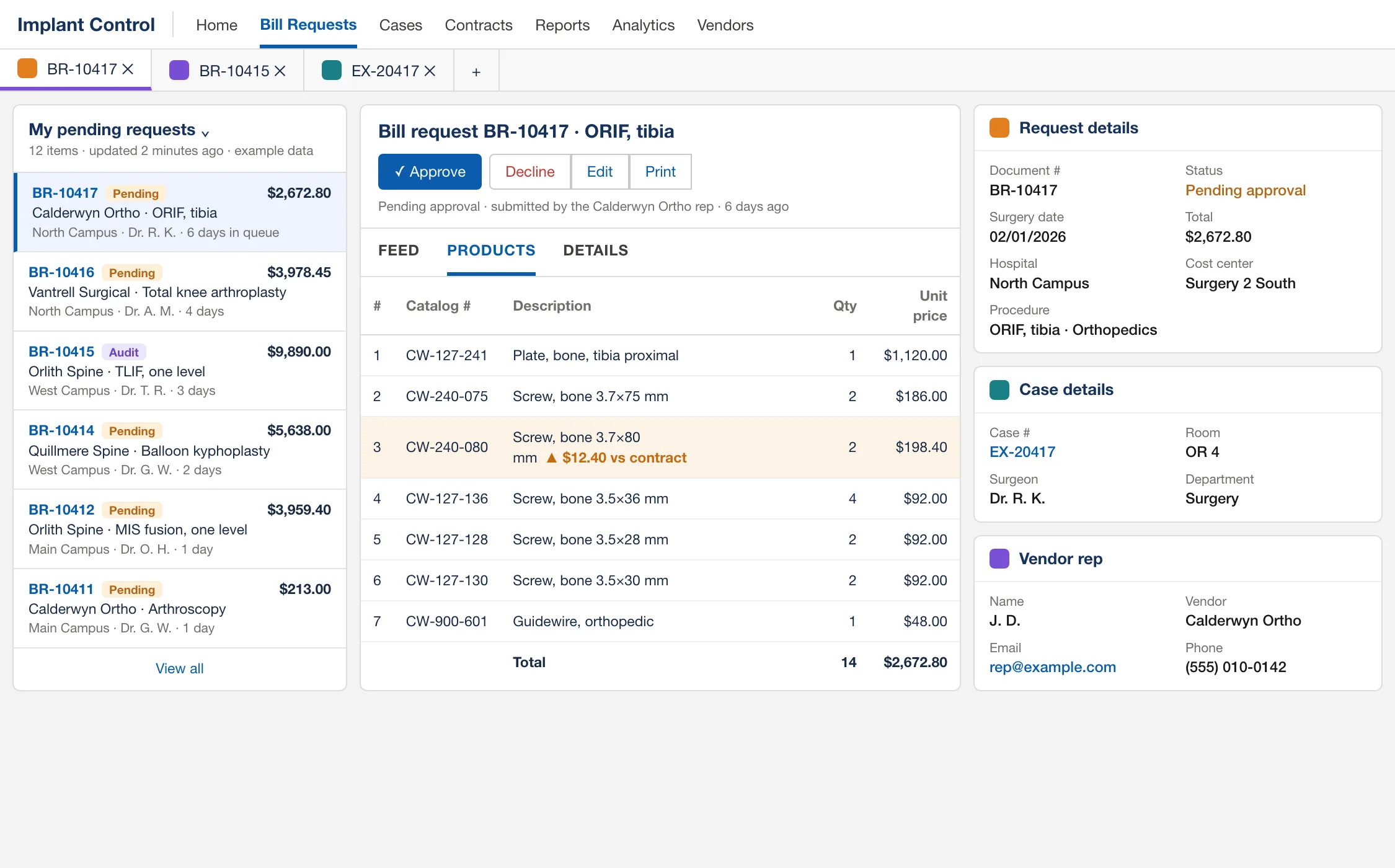The width and height of the screenshot is (1395, 868).
Task: Open BR-10414 Quillmere Spine request
Action: pyautogui.click(x=180, y=450)
